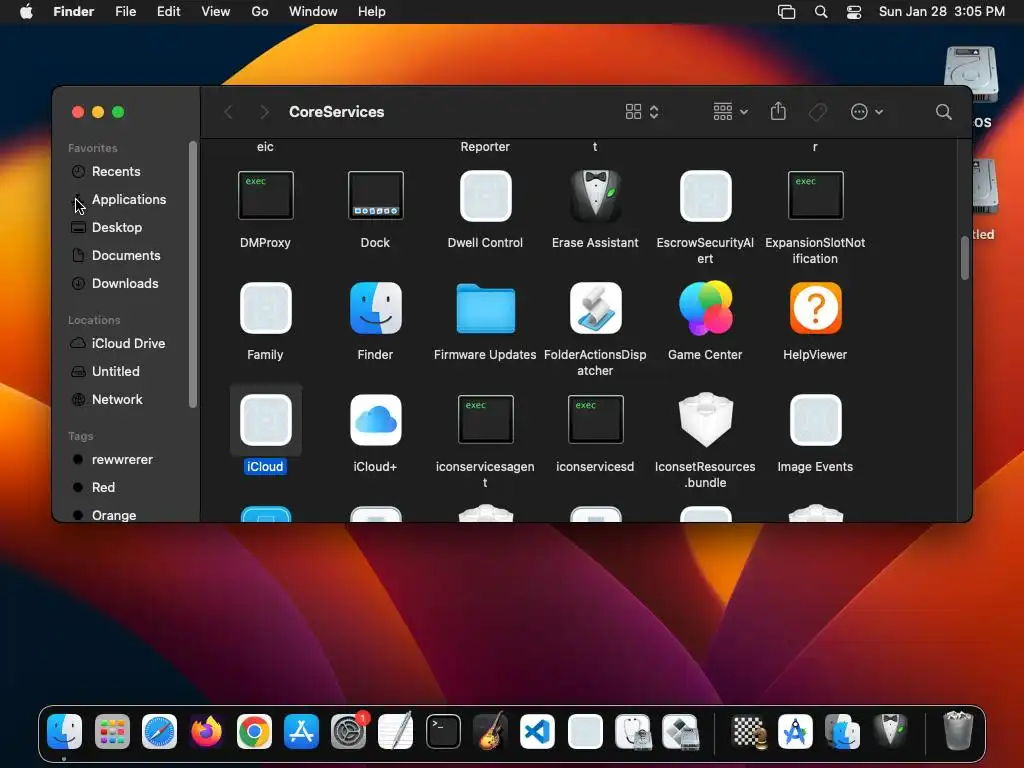The width and height of the screenshot is (1024, 768).
Task: Select the HelpViewer app icon
Action: (815, 308)
